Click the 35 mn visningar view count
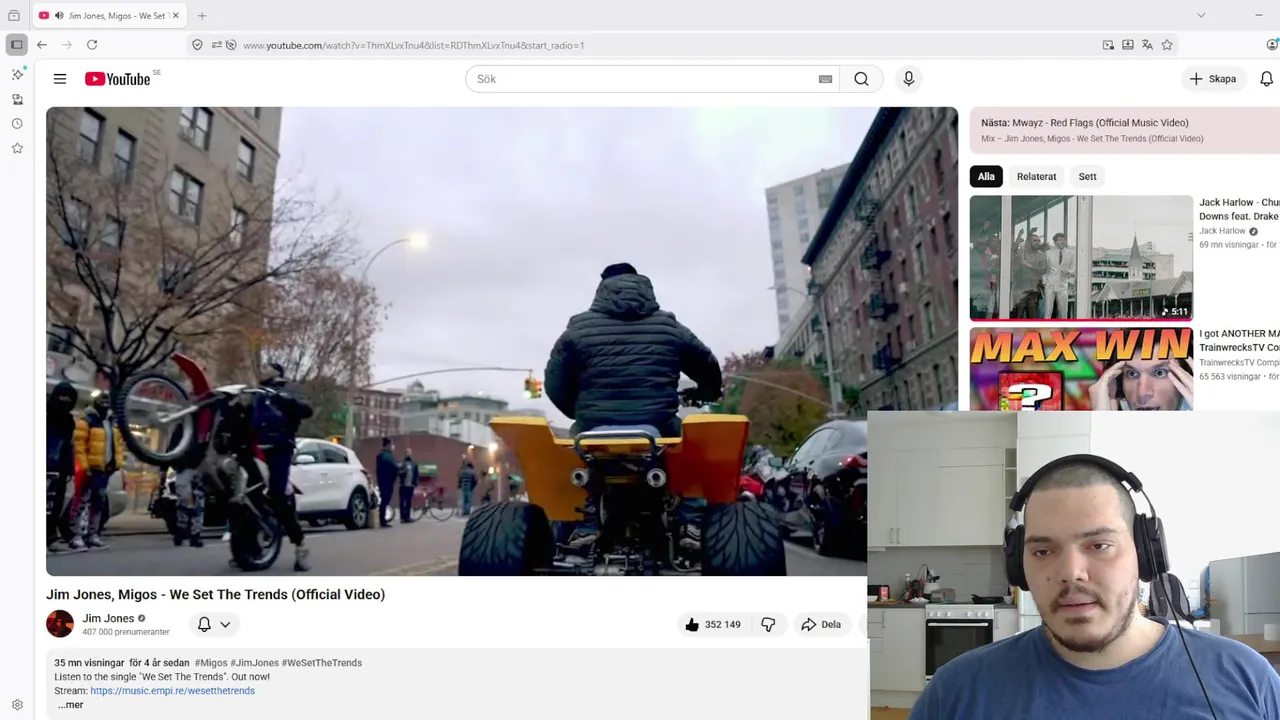Viewport: 1280px width, 720px height. pos(89,663)
